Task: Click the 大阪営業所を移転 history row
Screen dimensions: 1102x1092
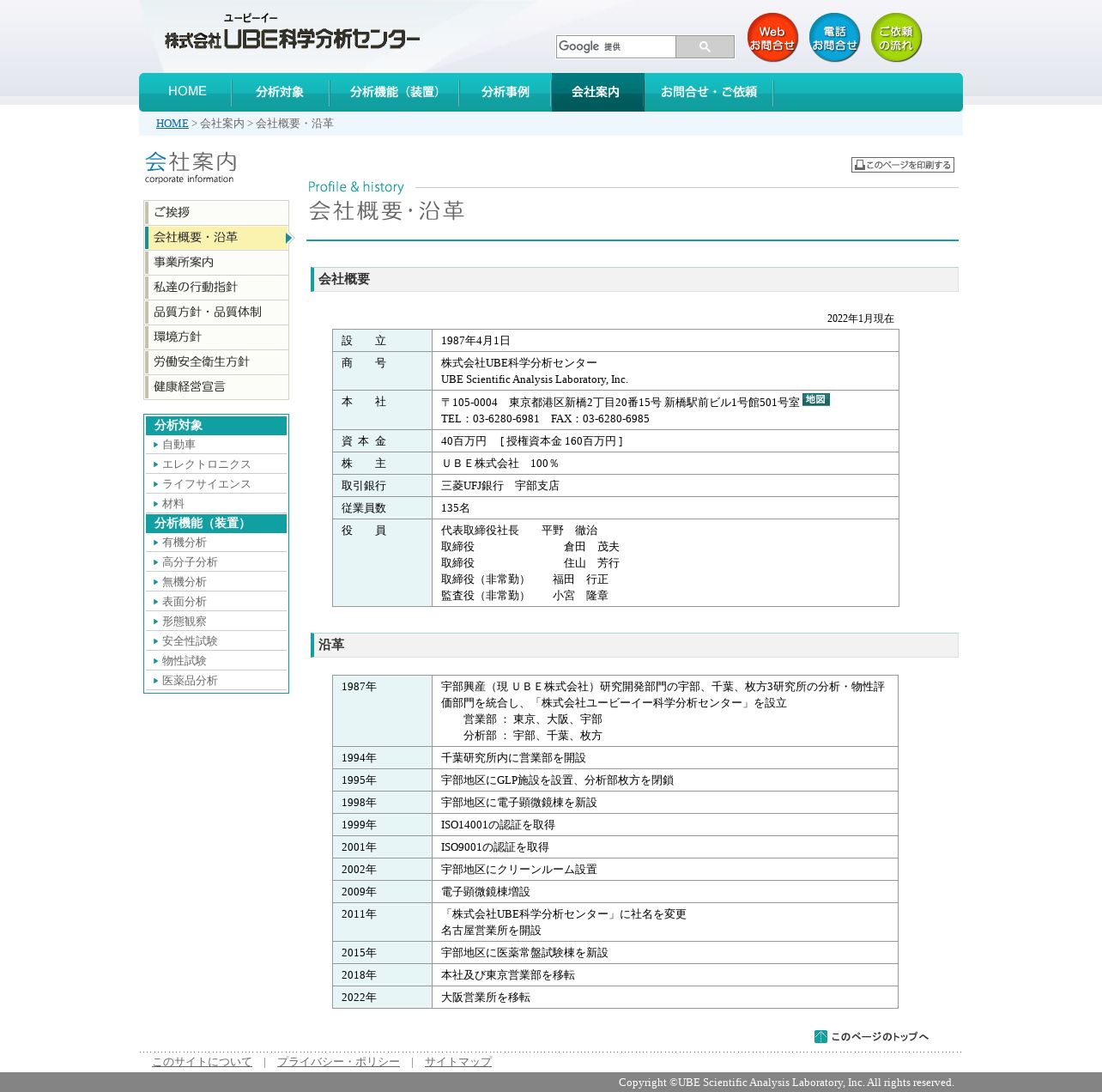Action: tap(615, 998)
